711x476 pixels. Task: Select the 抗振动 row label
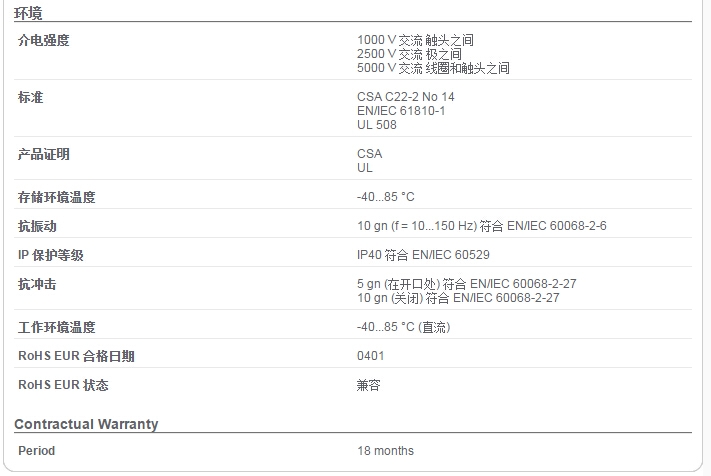click(37, 226)
